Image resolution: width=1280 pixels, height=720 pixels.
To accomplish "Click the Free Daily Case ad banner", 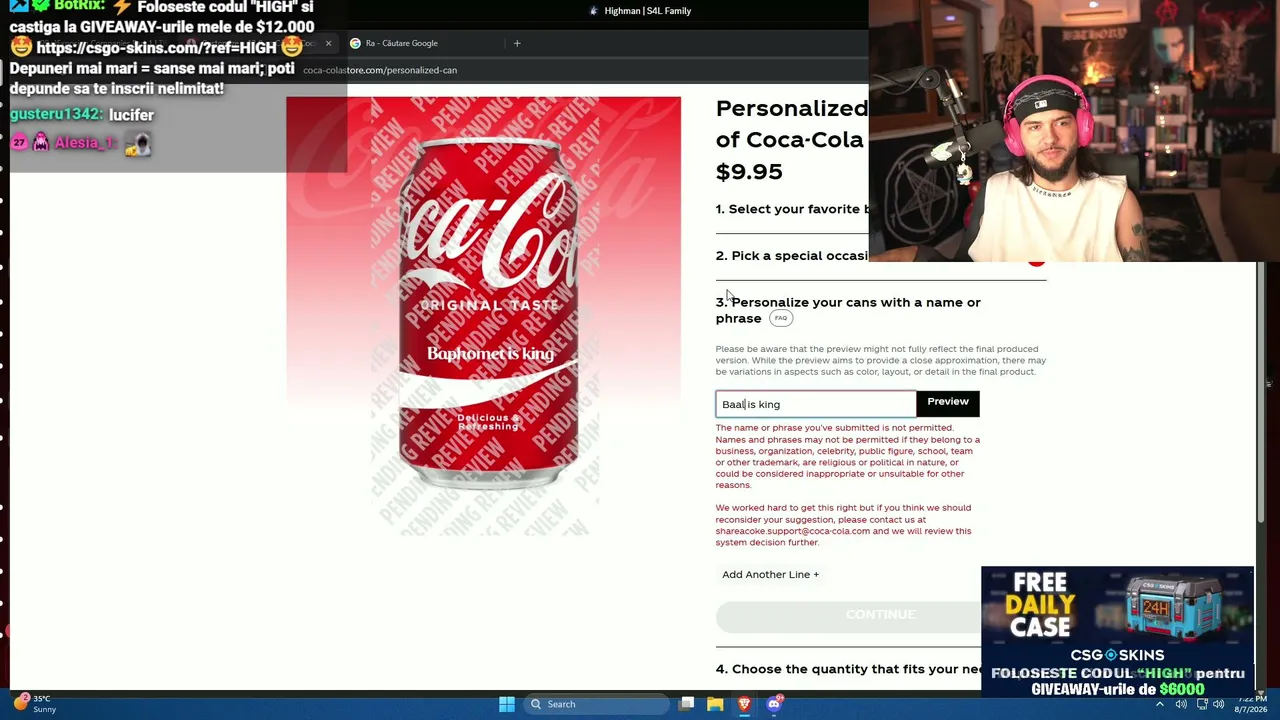I will 1117,632.
